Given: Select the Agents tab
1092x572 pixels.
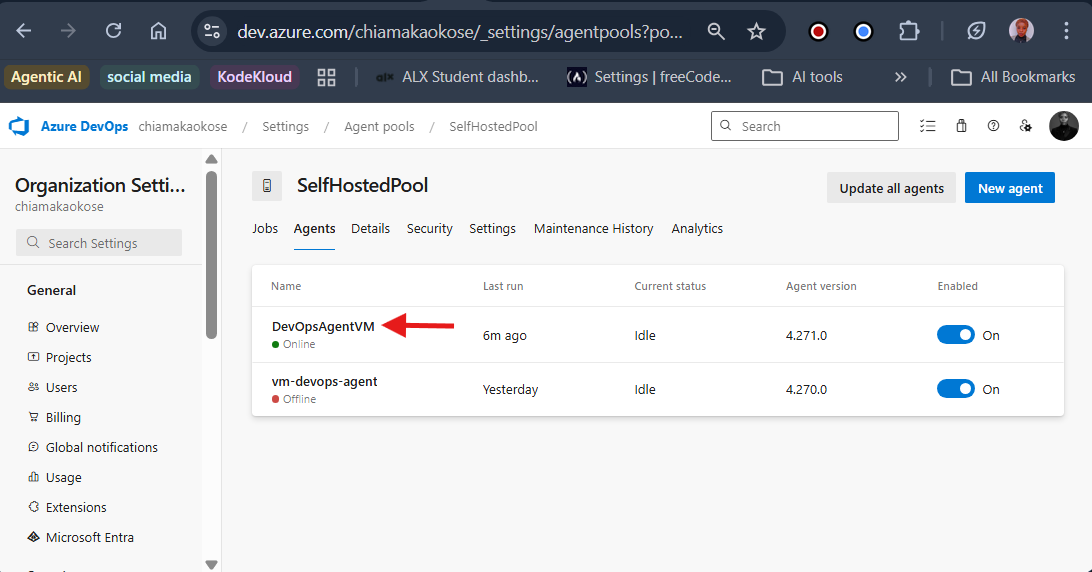Looking at the screenshot, I should 314,229.
